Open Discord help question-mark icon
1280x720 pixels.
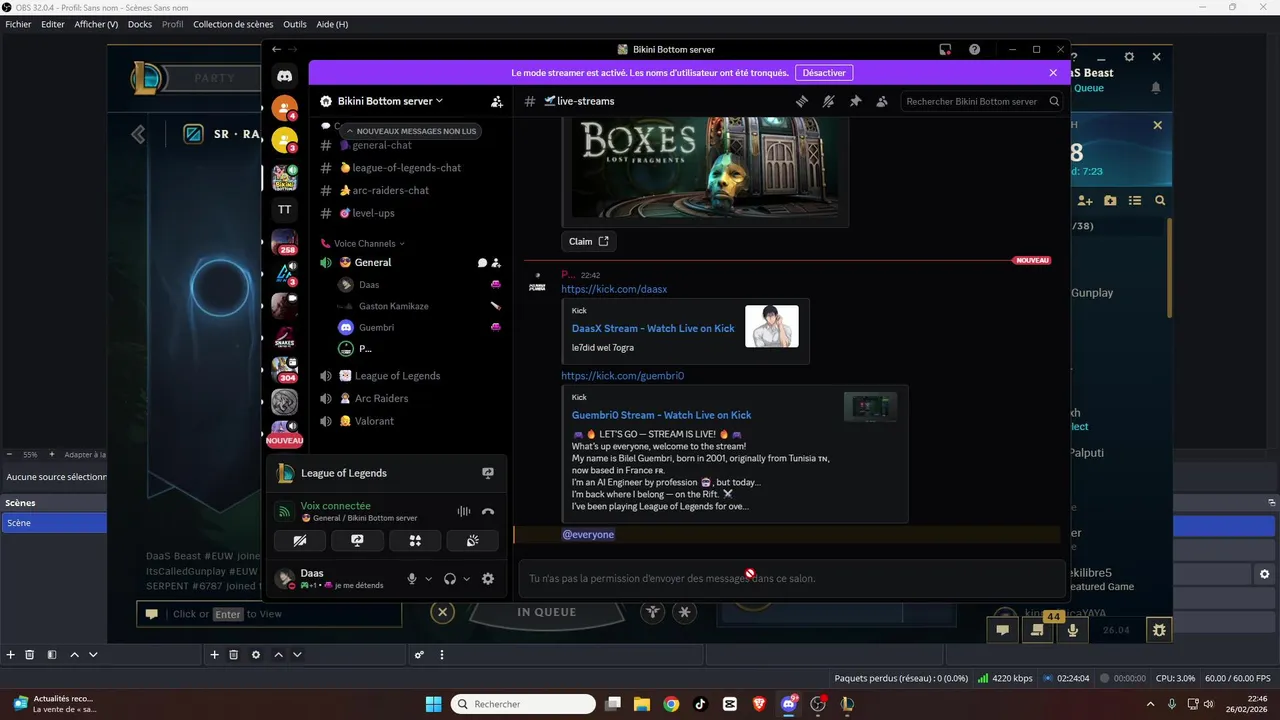tap(975, 49)
